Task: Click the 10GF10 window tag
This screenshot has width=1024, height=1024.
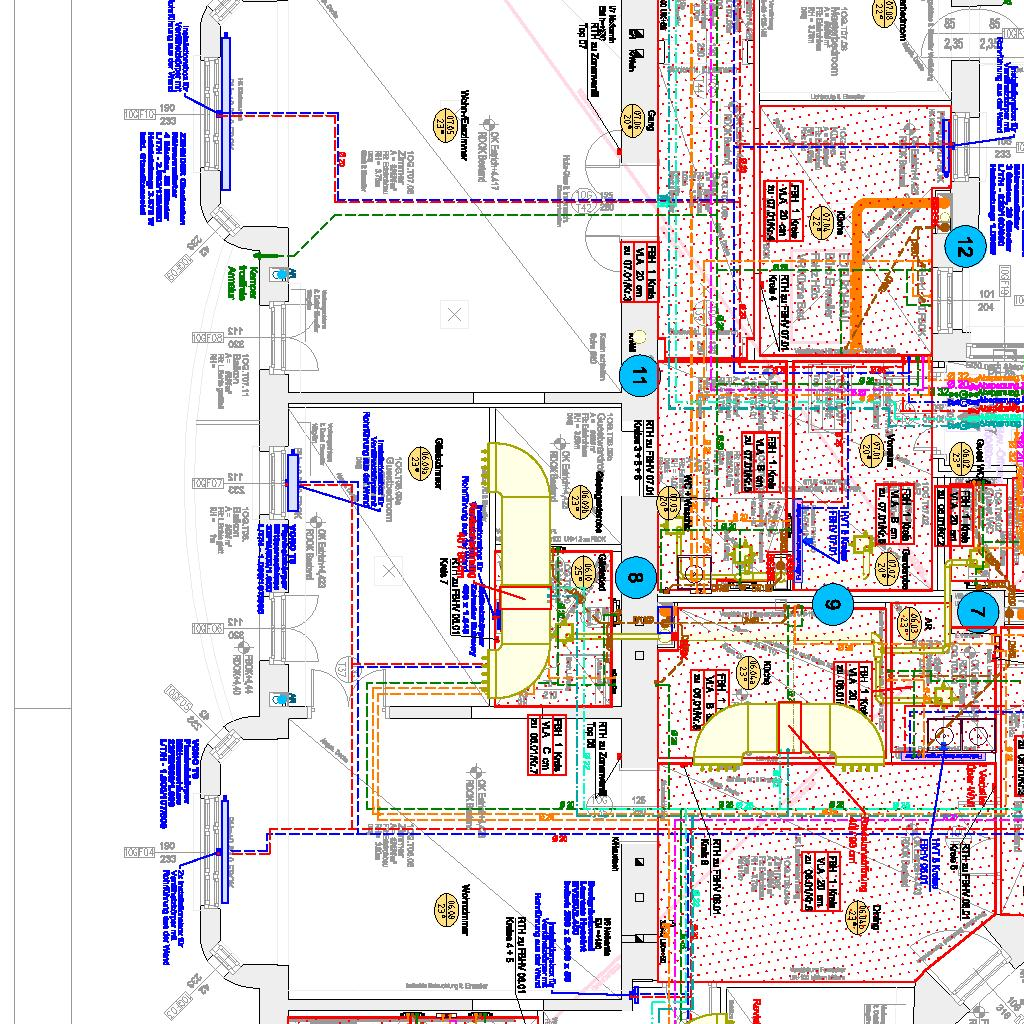Action: [x=137, y=115]
